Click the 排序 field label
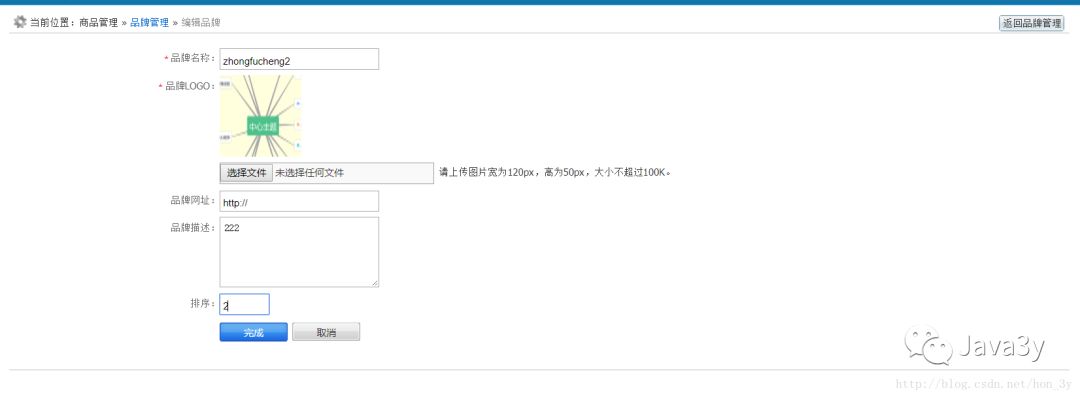 pyautogui.click(x=202, y=304)
